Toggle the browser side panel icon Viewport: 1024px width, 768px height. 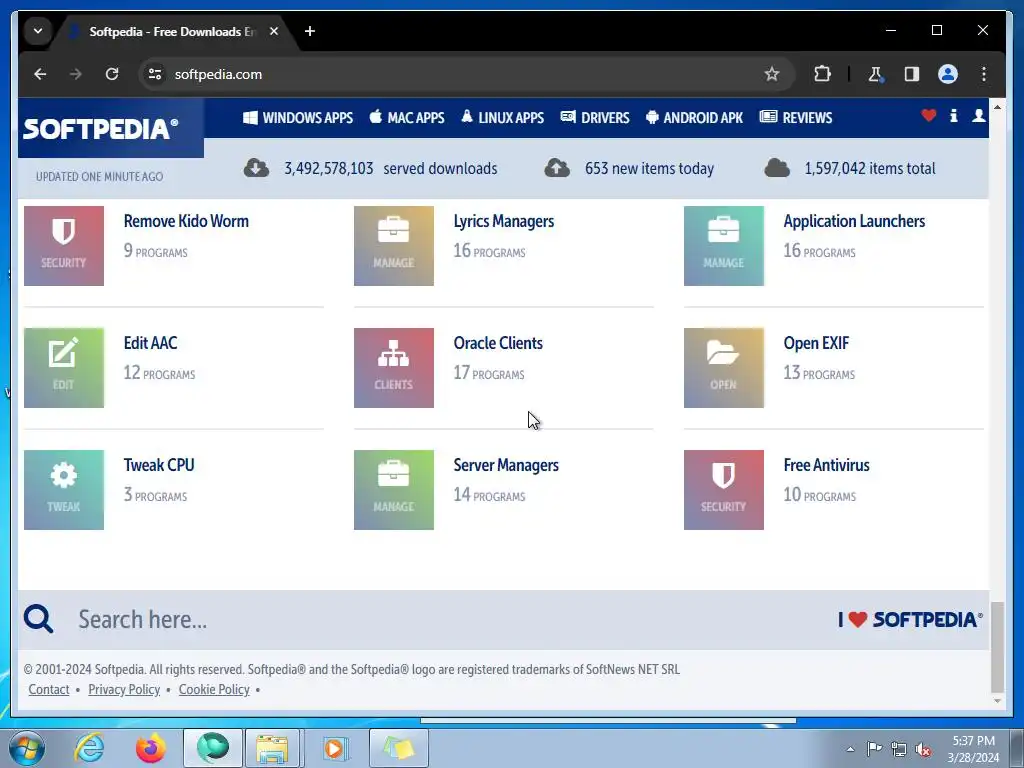click(912, 74)
